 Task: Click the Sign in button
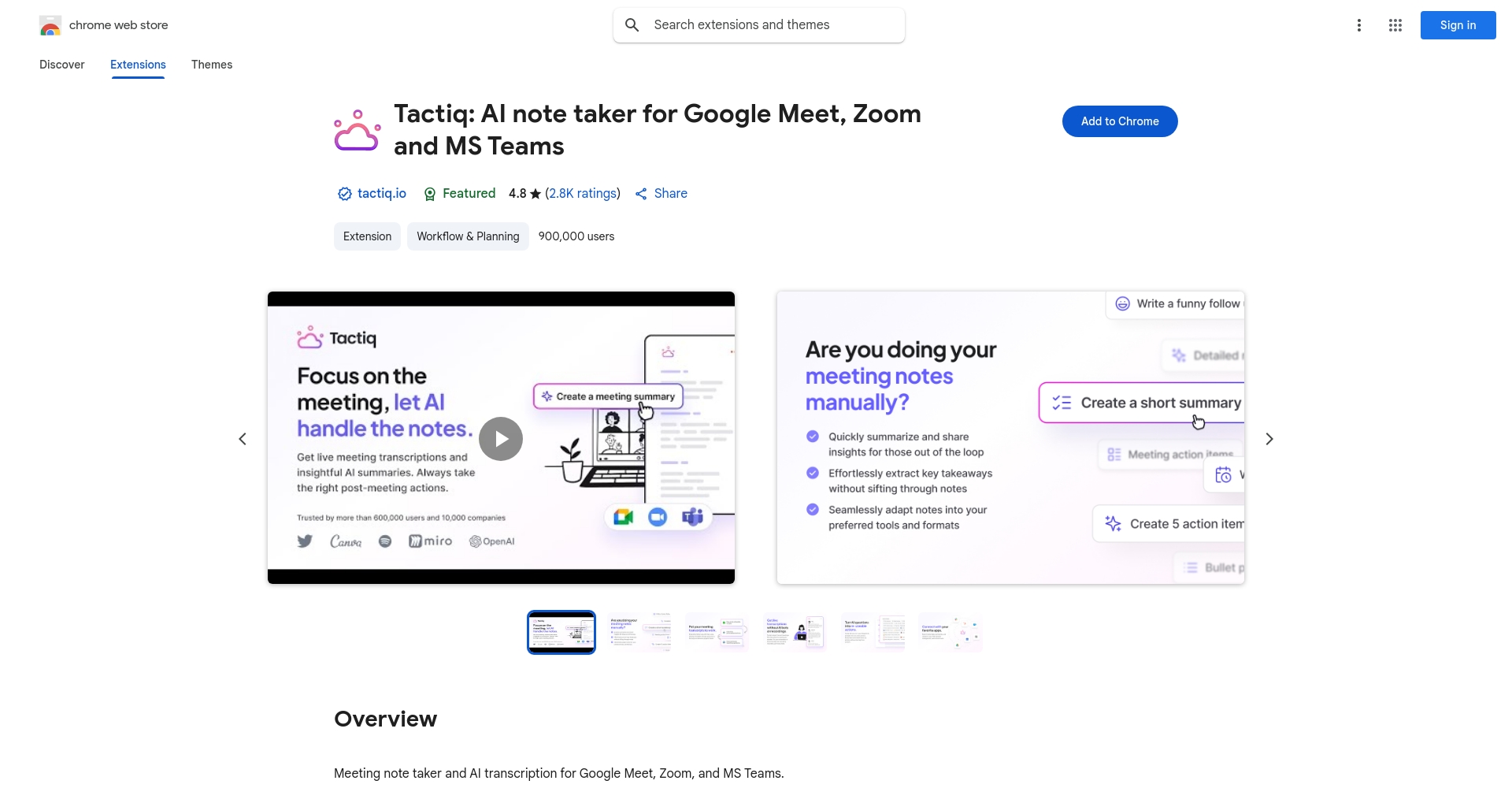point(1458,25)
